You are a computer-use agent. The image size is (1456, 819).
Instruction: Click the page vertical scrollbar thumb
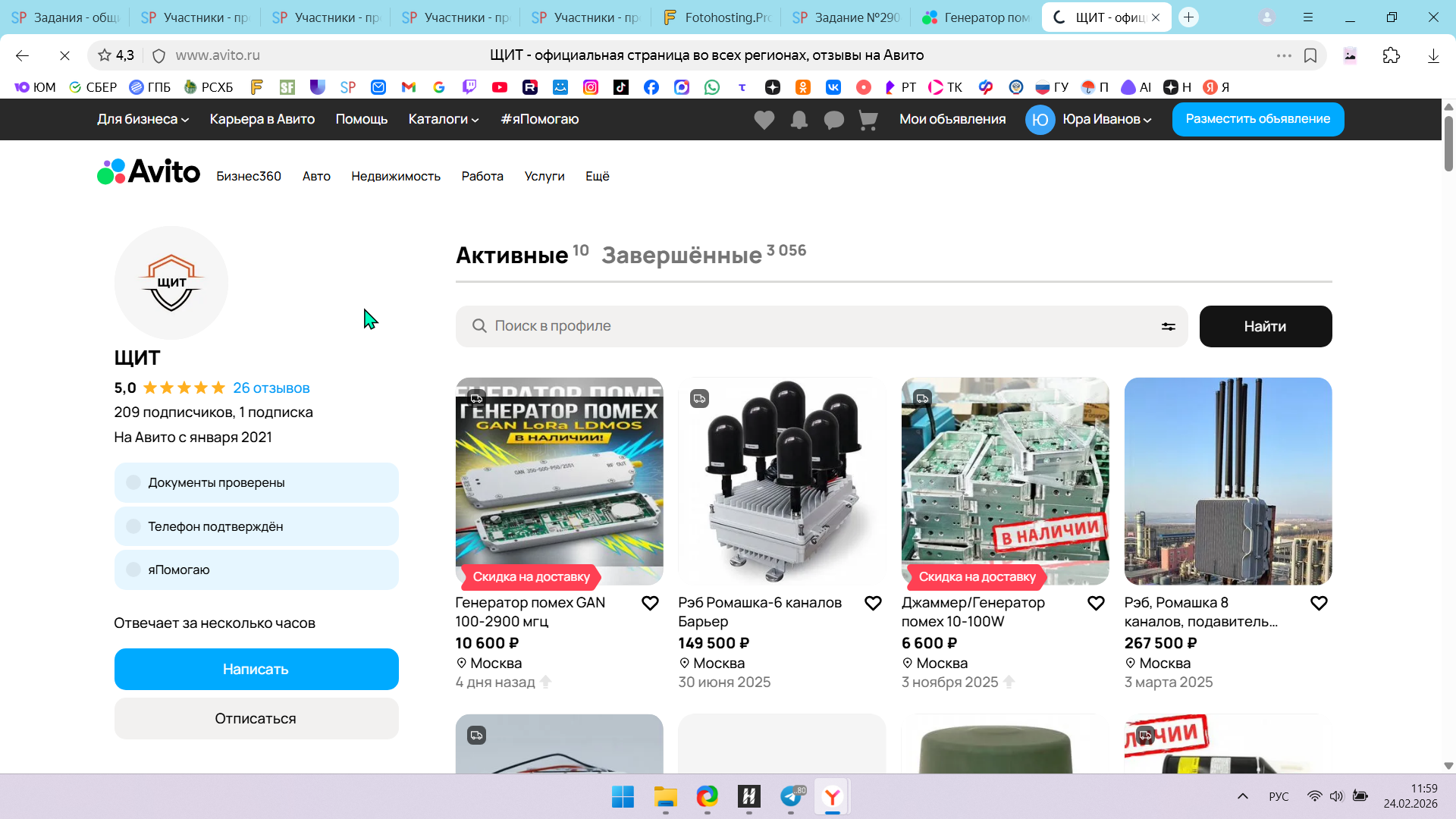[1448, 144]
